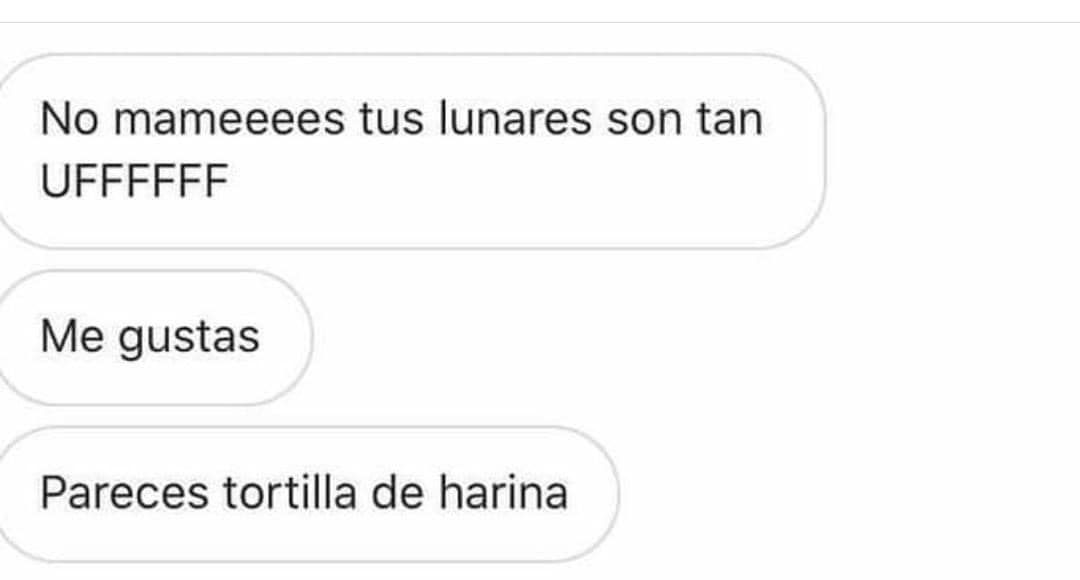The image size is (1080, 580).
Task: Click empty chat area beside tortilla message
Action: click(x=847, y=494)
